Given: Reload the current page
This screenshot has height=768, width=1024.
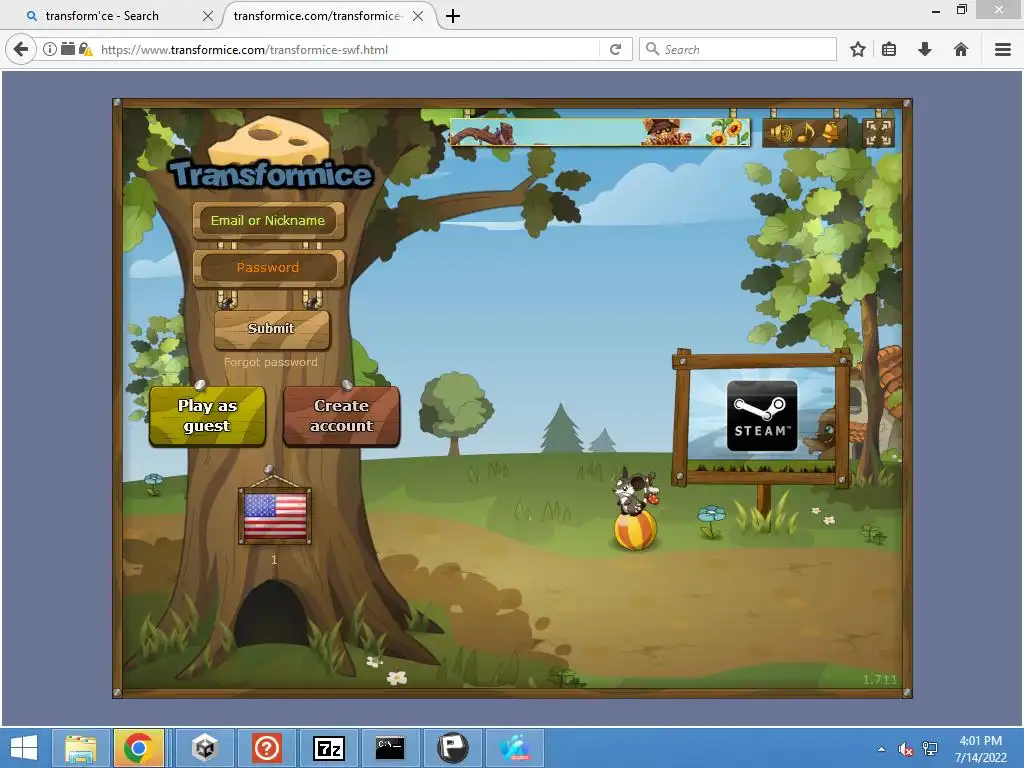Looking at the screenshot, I should [615, 49].
